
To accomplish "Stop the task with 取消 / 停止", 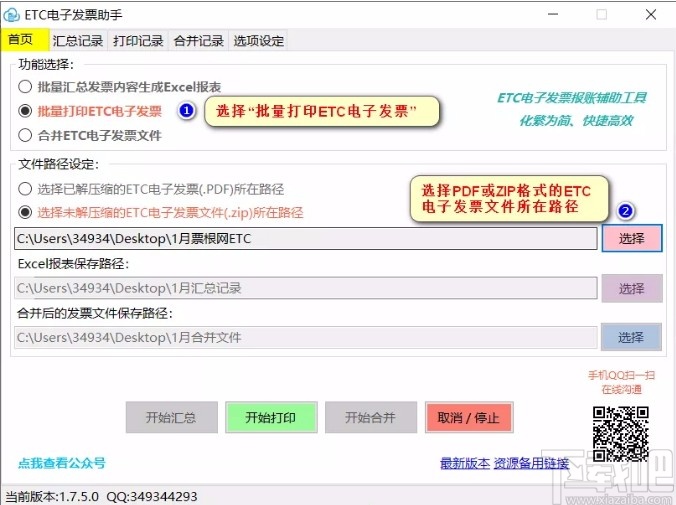I will [x=469, y=417].
